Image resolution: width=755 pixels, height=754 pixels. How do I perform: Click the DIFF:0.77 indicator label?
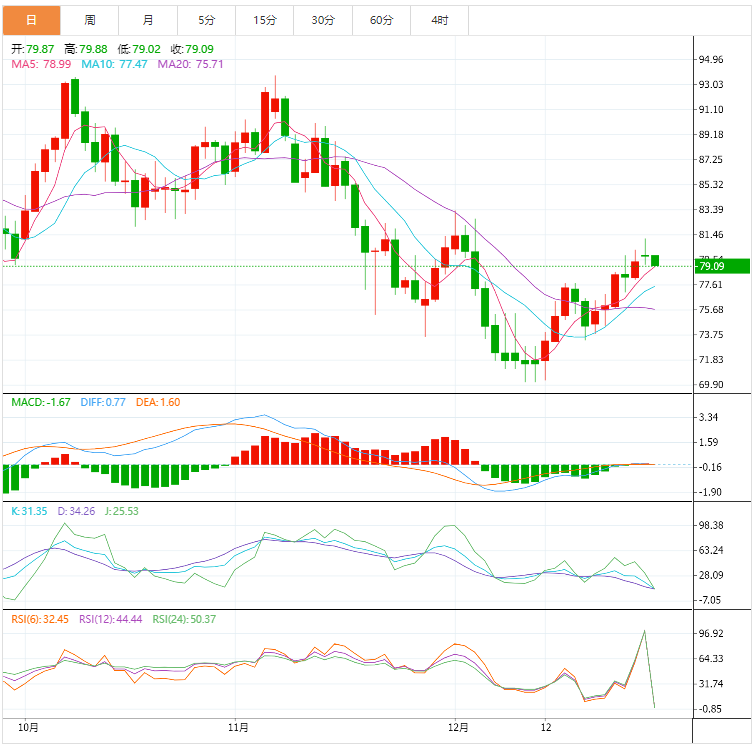click(103, 402)
